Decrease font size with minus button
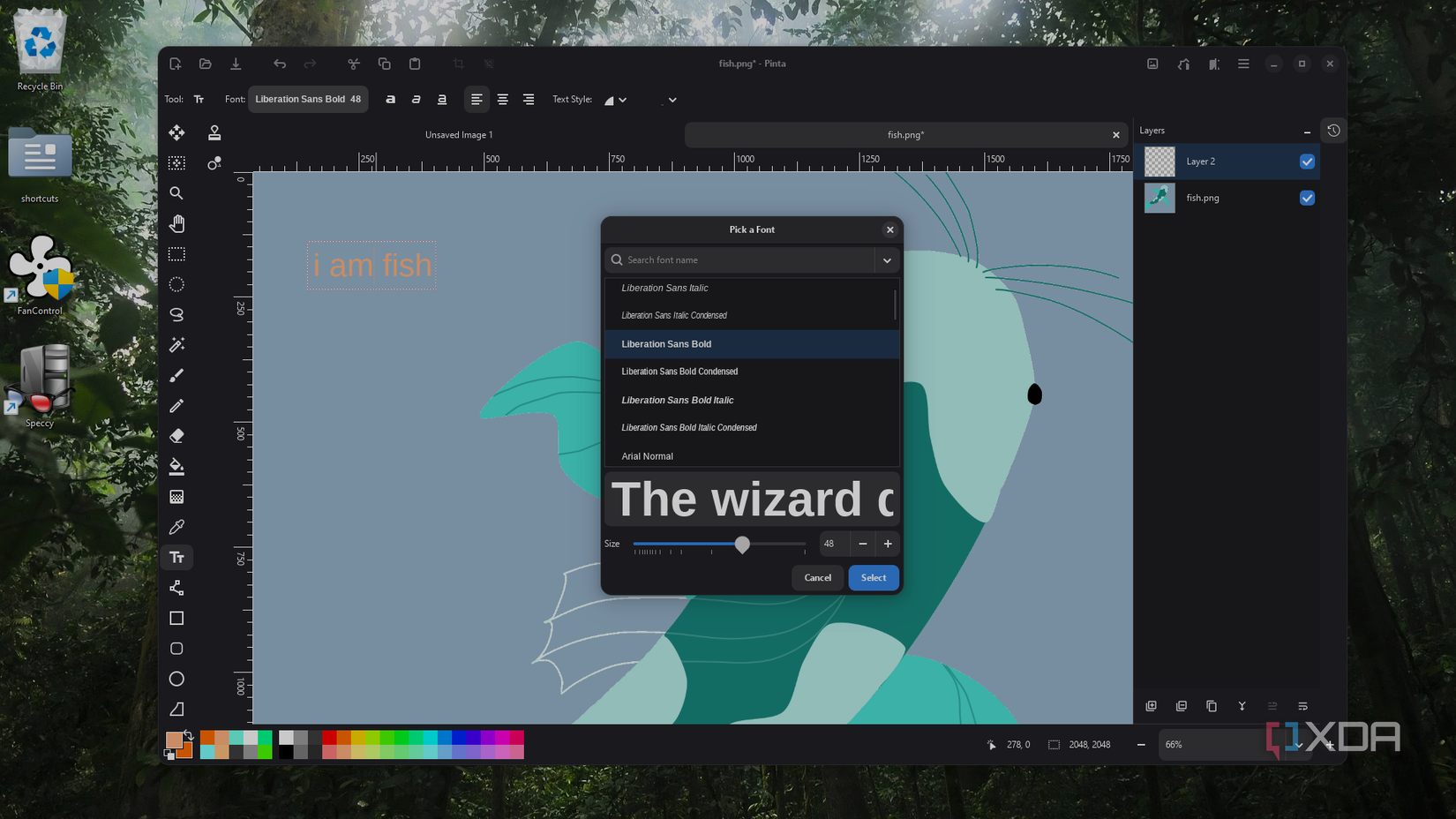 coord(862,544)
